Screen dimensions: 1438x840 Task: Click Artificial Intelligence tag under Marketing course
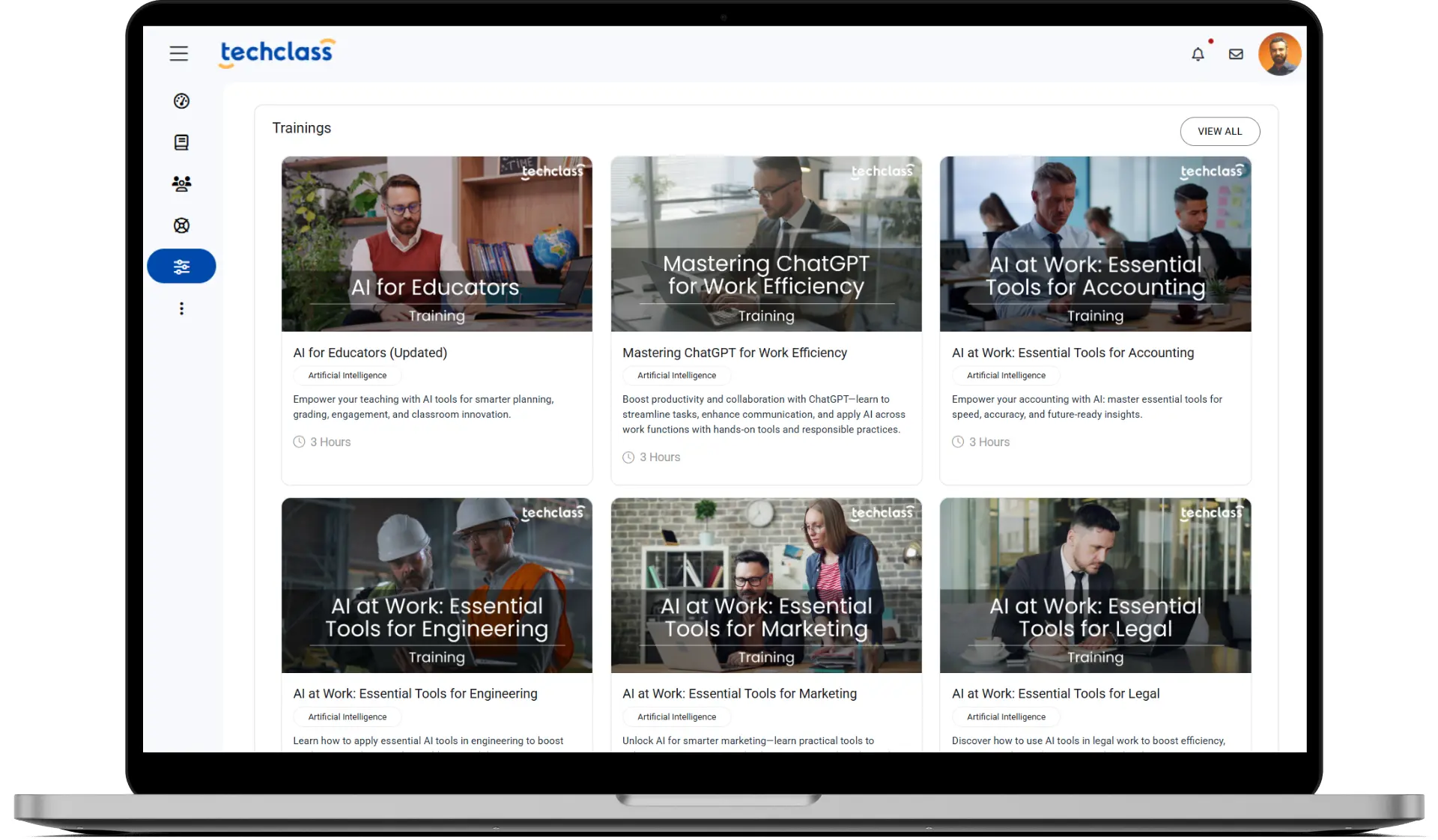click(676, 717)
